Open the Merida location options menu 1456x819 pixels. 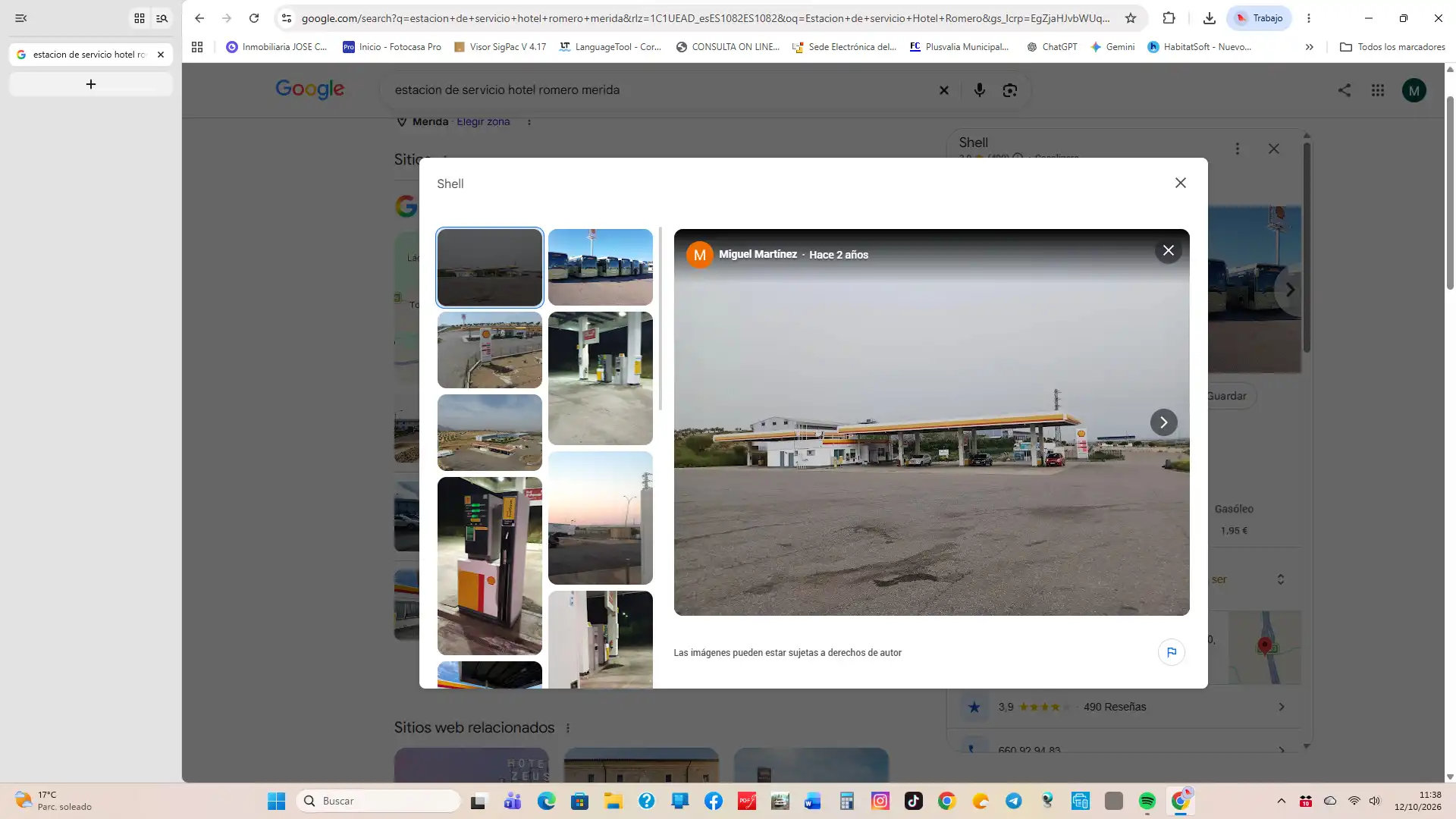tap(529, 121)
